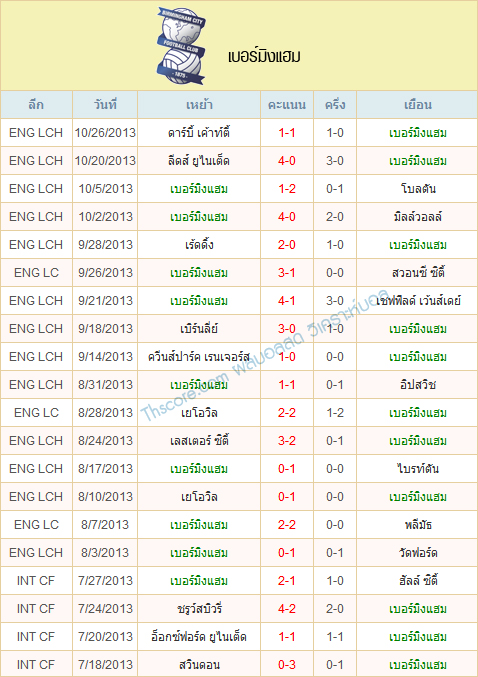Click score 4-1 in the 9/21/2013 row
The width and height of the screenshot is (478, 677).
tap(287, 301)
